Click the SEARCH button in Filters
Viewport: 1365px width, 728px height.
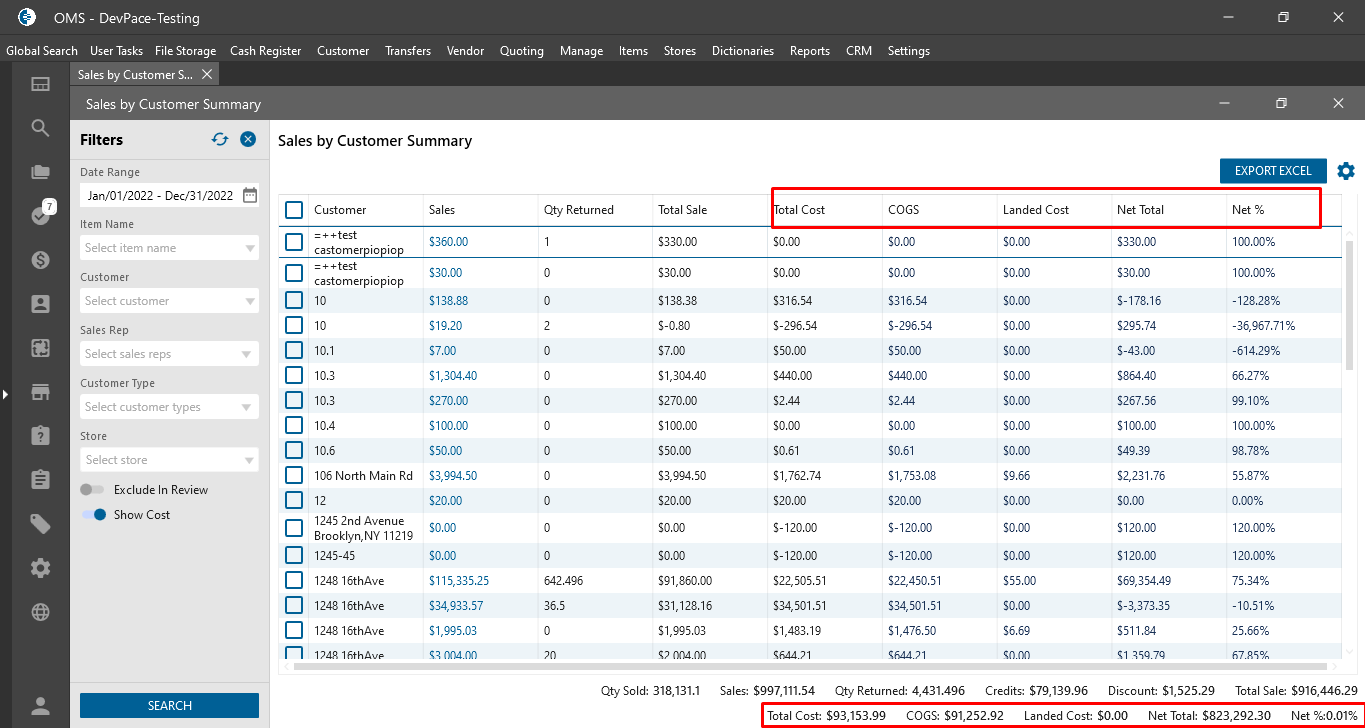coord(169,705)
